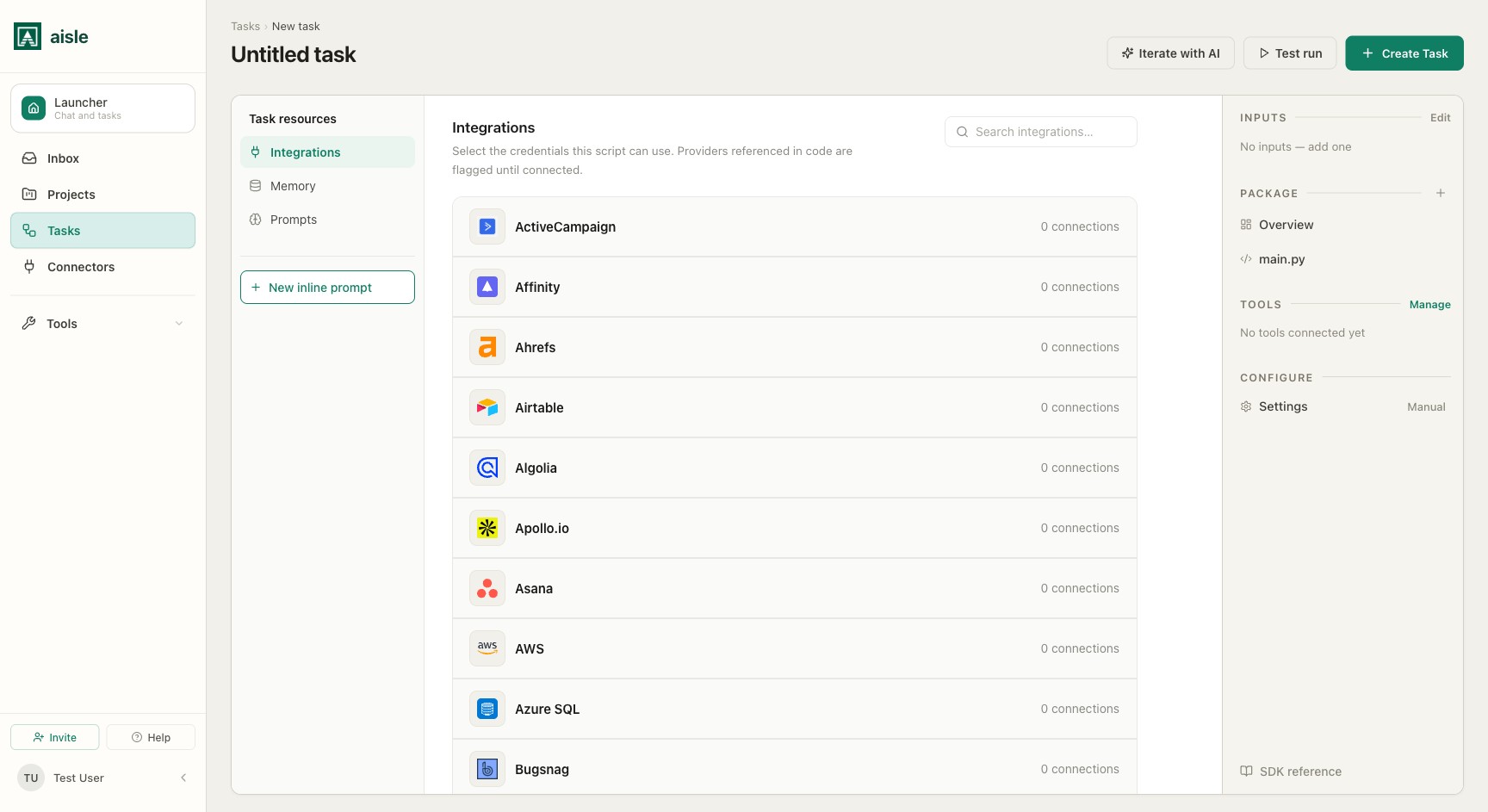Click the Apollo.io logo icon

point(487,528)
